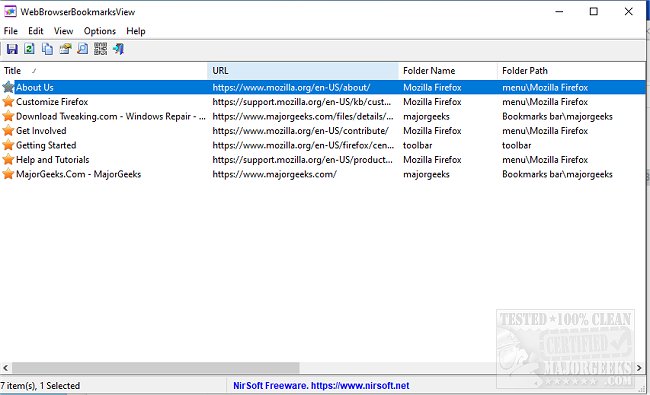Screen dimensions: 650x395
Task: Click the NirSoft Freeware nirsoft.net link
Action: tap(321, 385)
